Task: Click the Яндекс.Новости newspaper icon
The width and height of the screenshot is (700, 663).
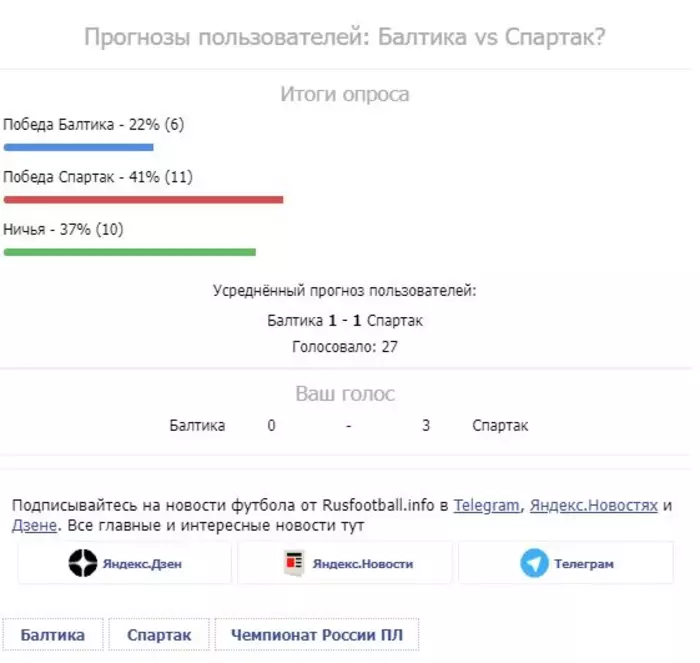Action: click(x=294, y=564)
